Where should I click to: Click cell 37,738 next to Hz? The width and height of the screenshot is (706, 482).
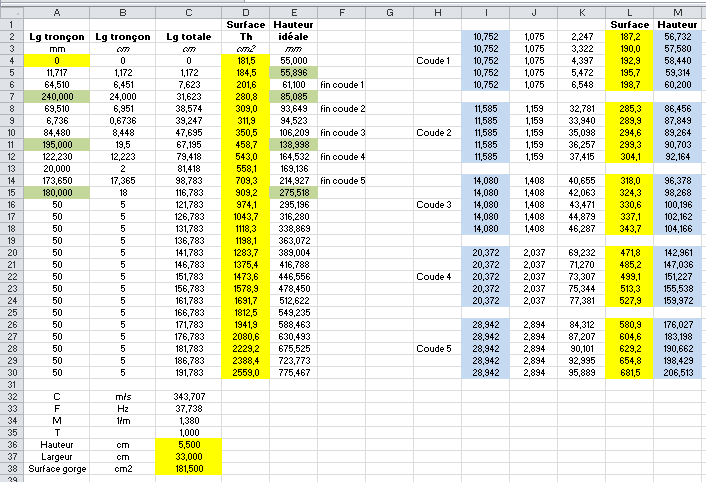pyautogui.click(x=189, y=409)
